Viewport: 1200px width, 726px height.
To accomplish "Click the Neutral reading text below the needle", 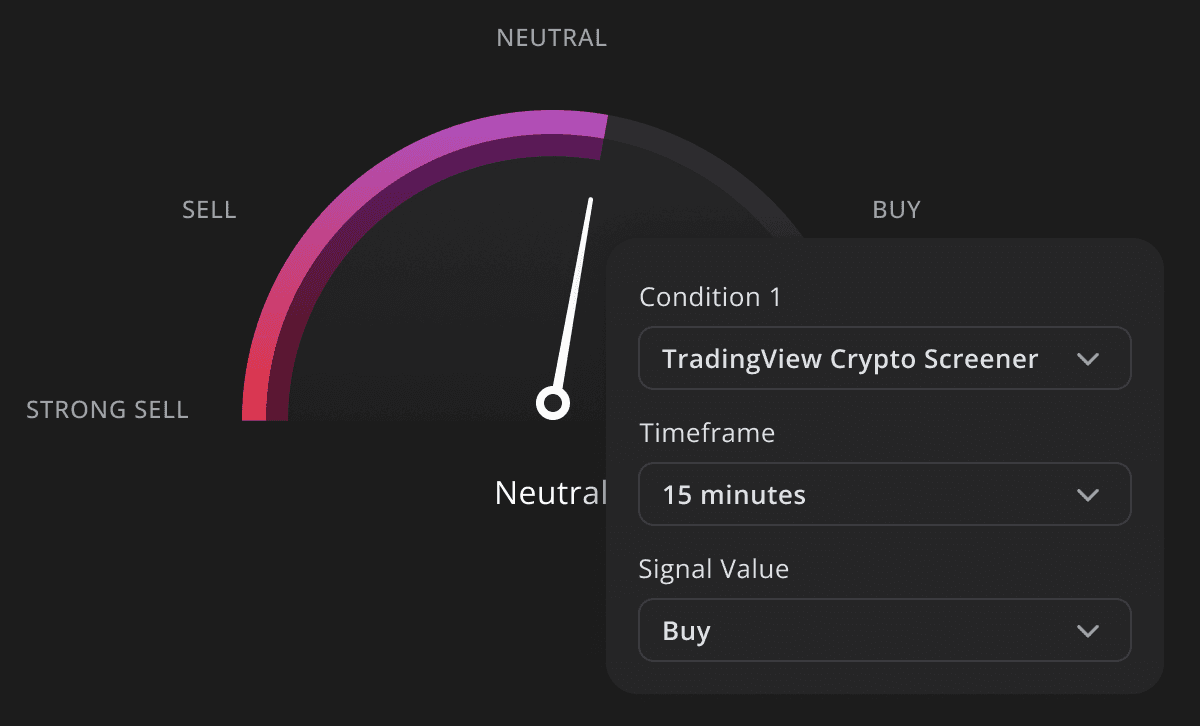I will [x=551, y=493].
